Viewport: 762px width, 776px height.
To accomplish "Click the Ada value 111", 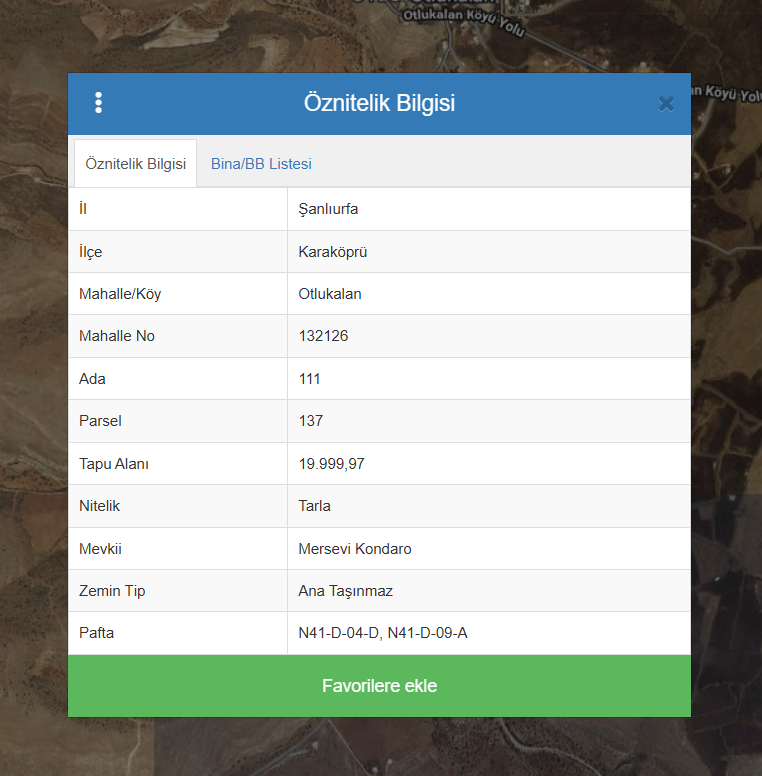I will (309, 379).
